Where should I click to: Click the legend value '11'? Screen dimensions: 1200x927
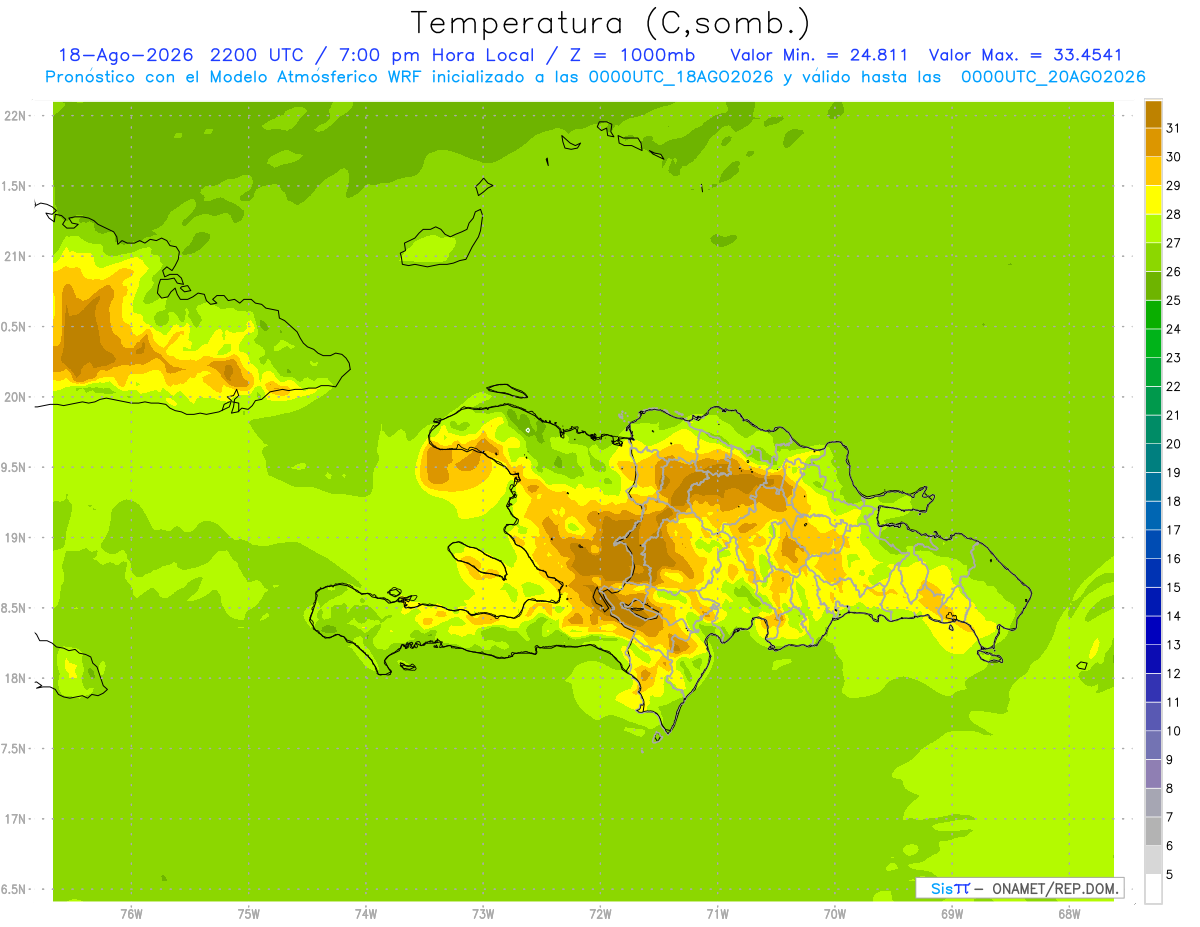click(1173, 702)
